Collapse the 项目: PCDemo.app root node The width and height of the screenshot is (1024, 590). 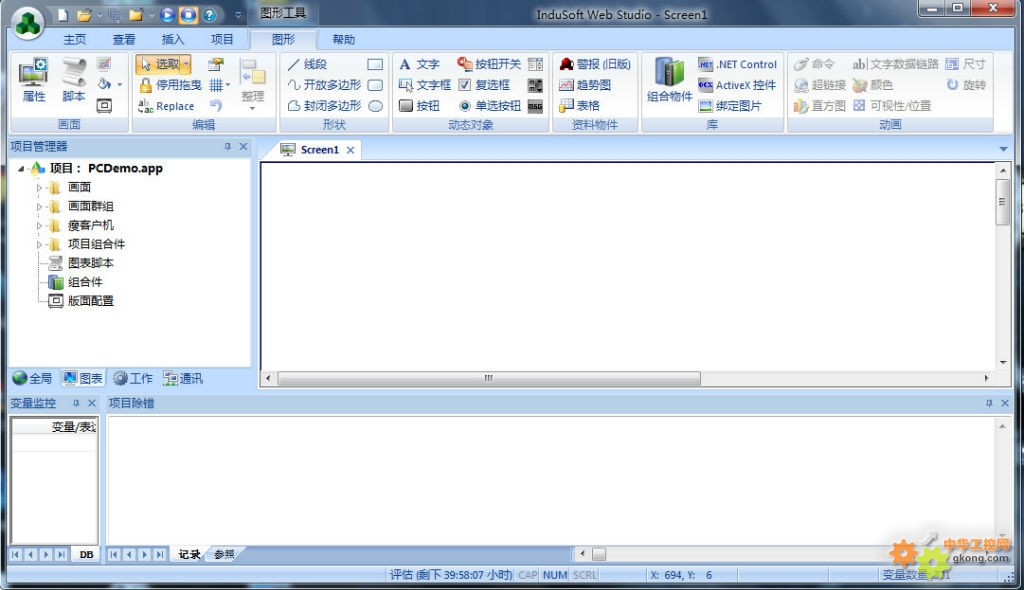[21, 169]
